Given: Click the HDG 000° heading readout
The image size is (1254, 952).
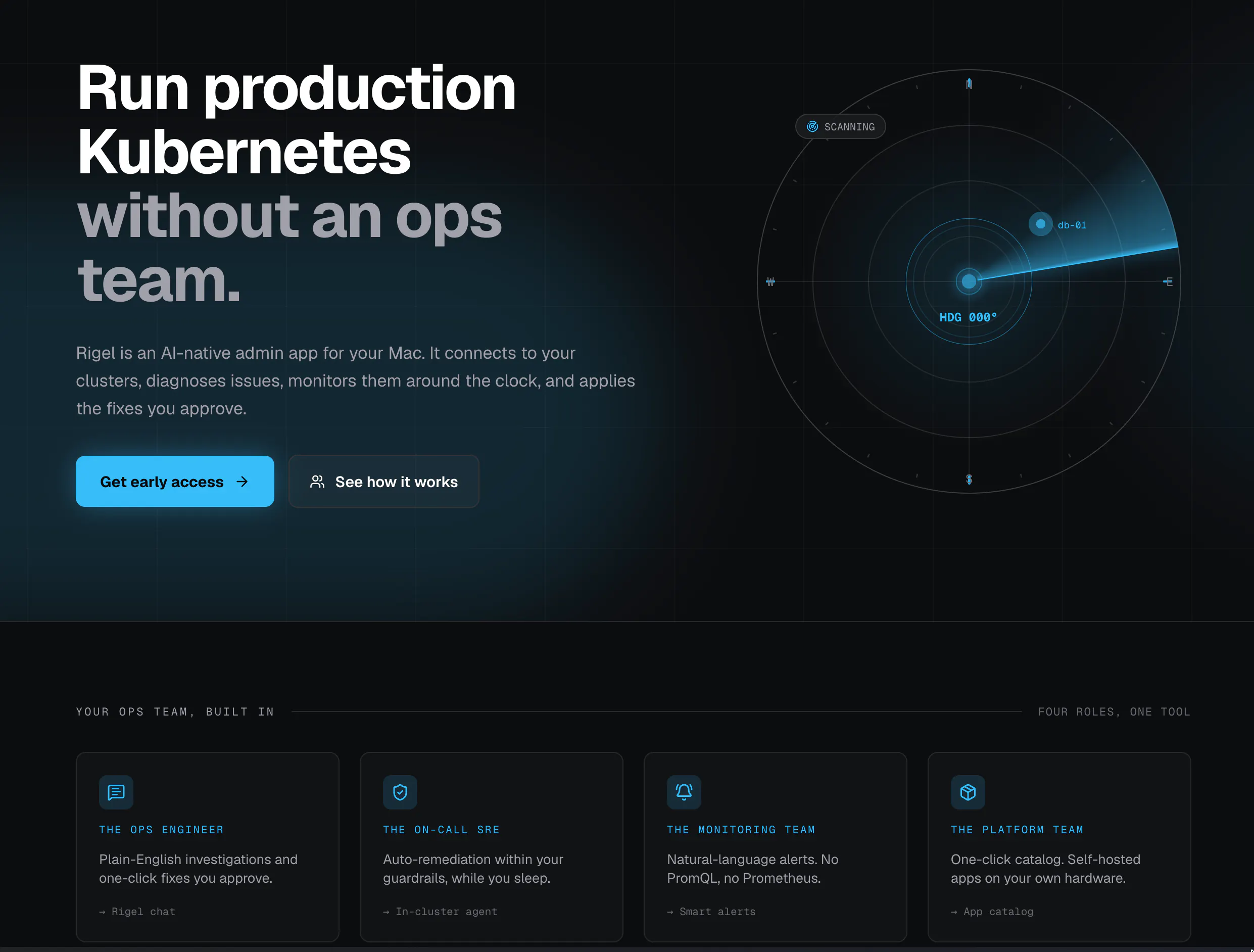Looking at the screenshot, I should pos(968,317).
